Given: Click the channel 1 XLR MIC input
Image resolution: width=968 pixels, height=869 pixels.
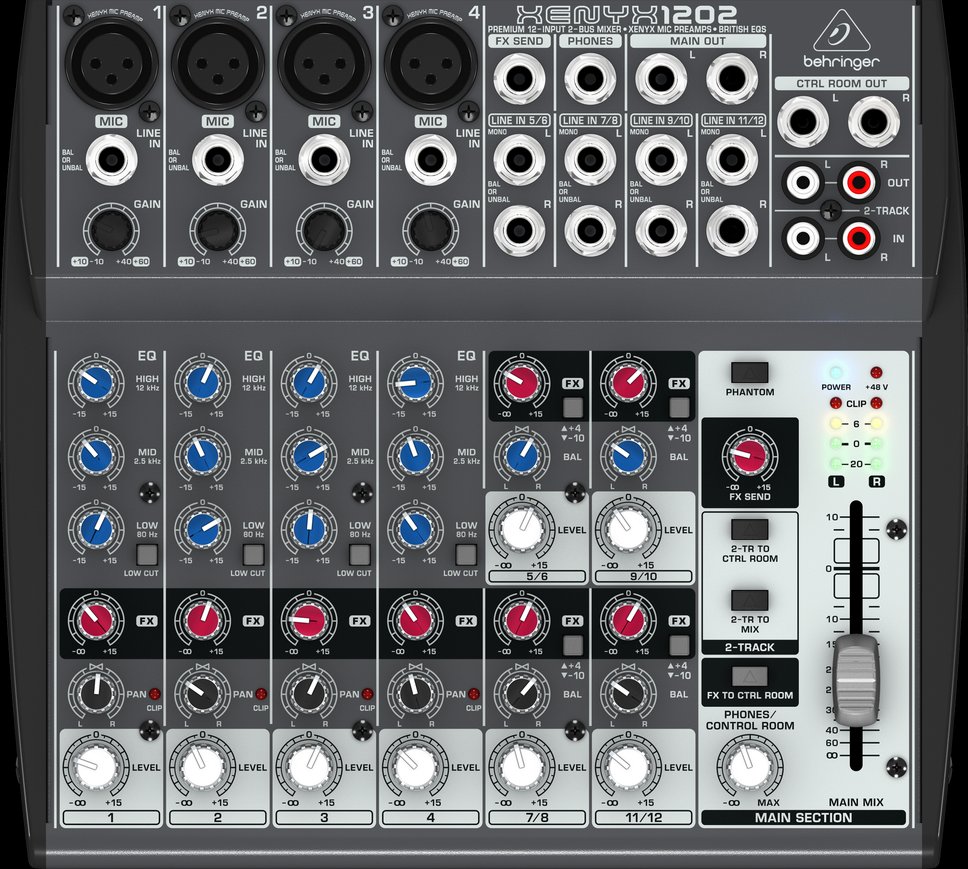Looking at the screenshot, I should coord(112,64).
